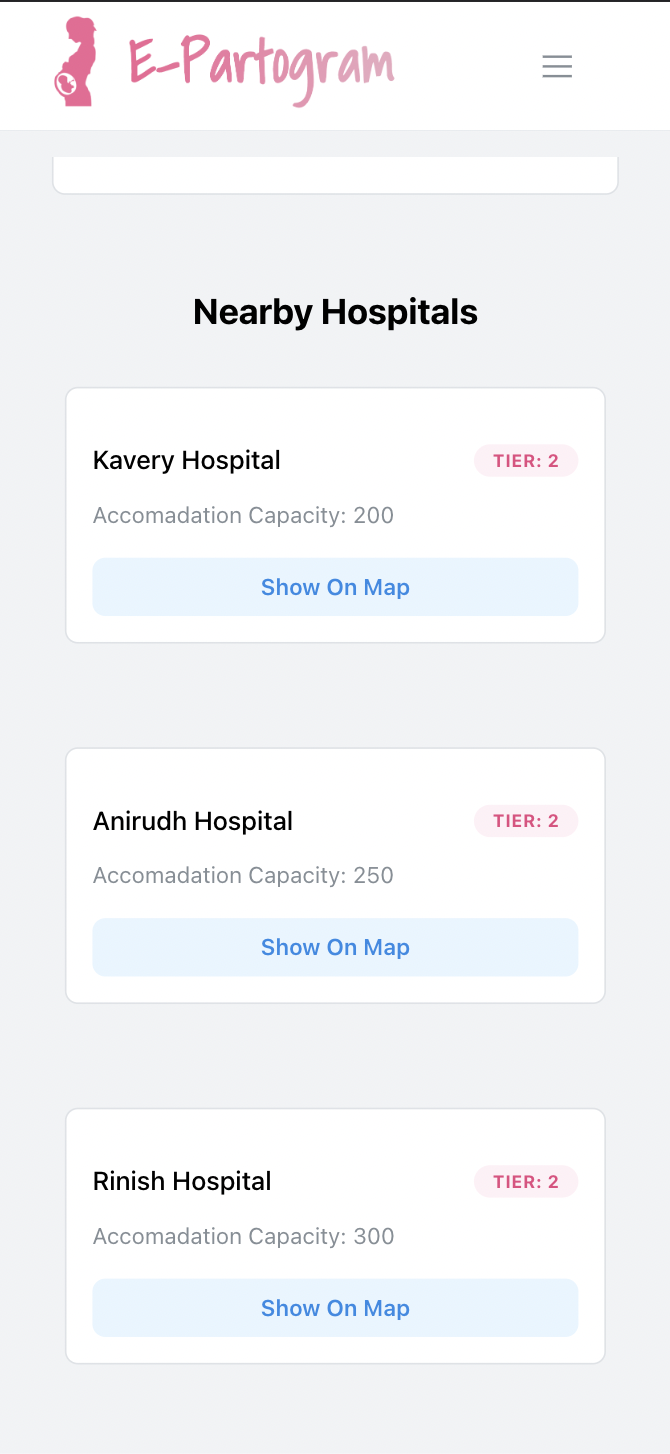Select the Anirudh Hospital name
The height and width of the screenshot is (1454, 670).
(x=193, y=821)
